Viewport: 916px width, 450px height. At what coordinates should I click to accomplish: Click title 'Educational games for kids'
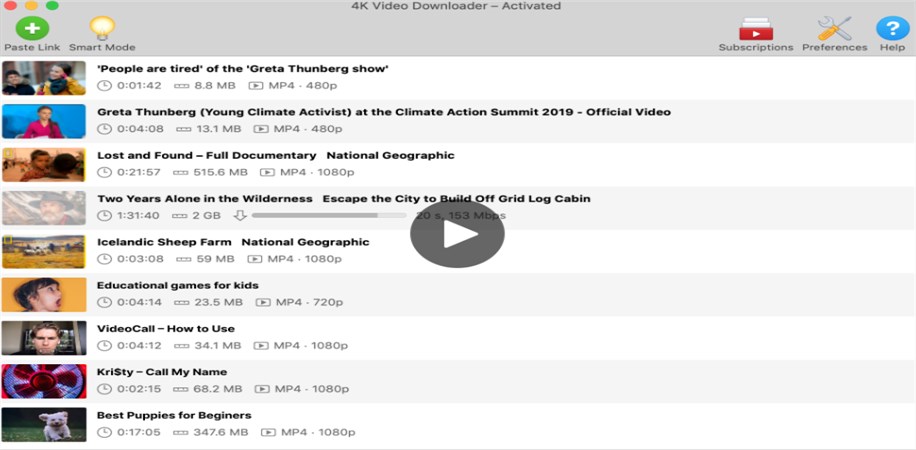pyautogui.click(x=178, y=285)
